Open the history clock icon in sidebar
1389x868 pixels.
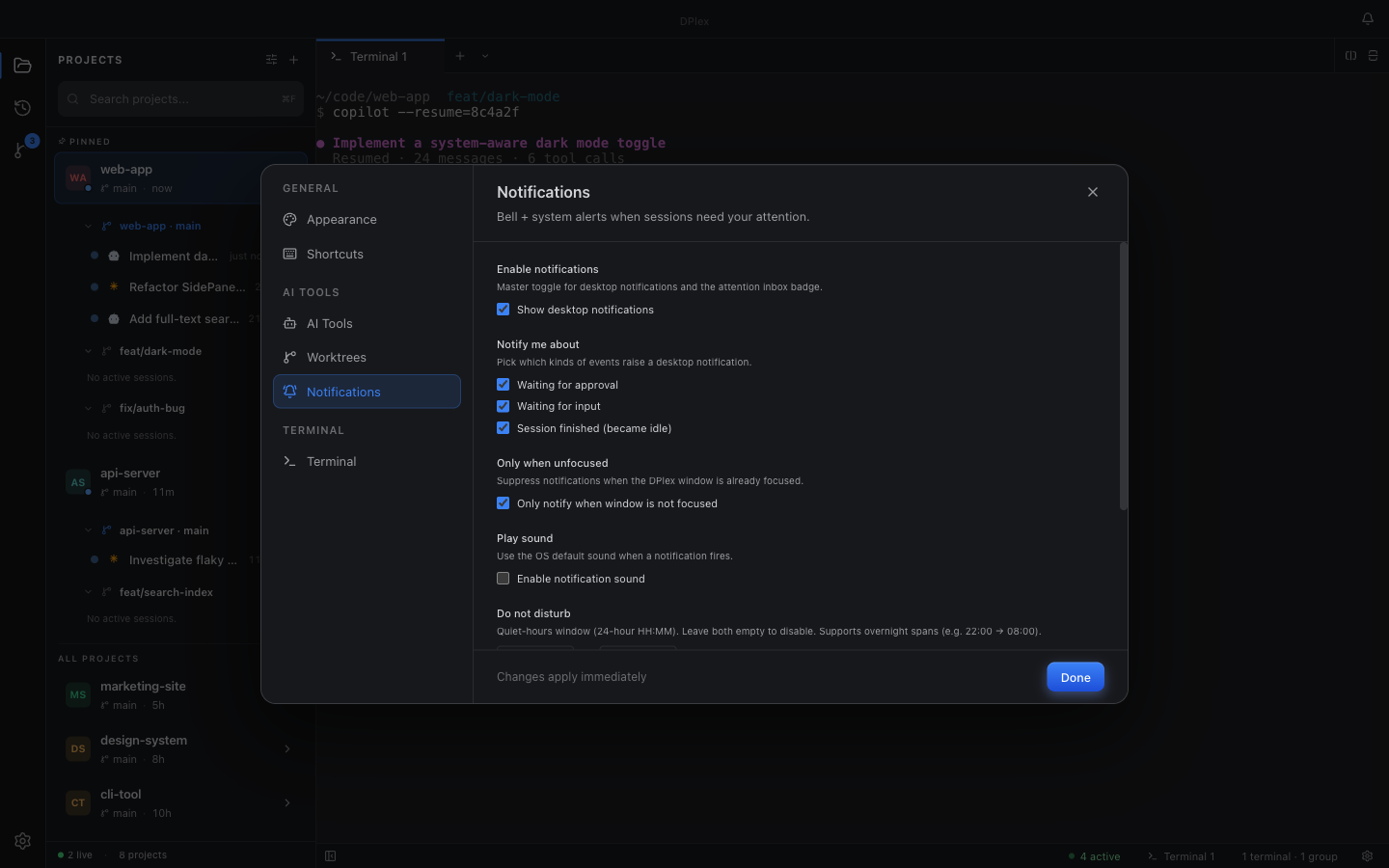click(x=22, y=108)
